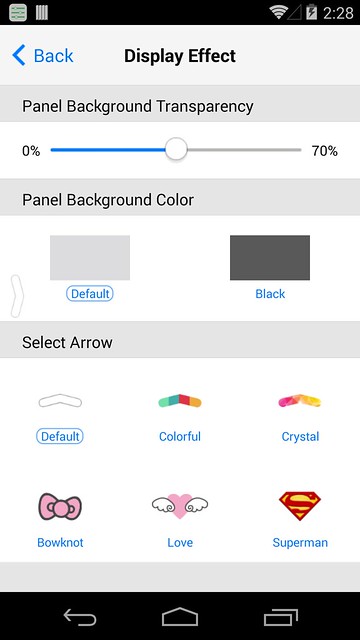Tap the Android home navigation icon
360x640 pixels.
pos(180,616)
